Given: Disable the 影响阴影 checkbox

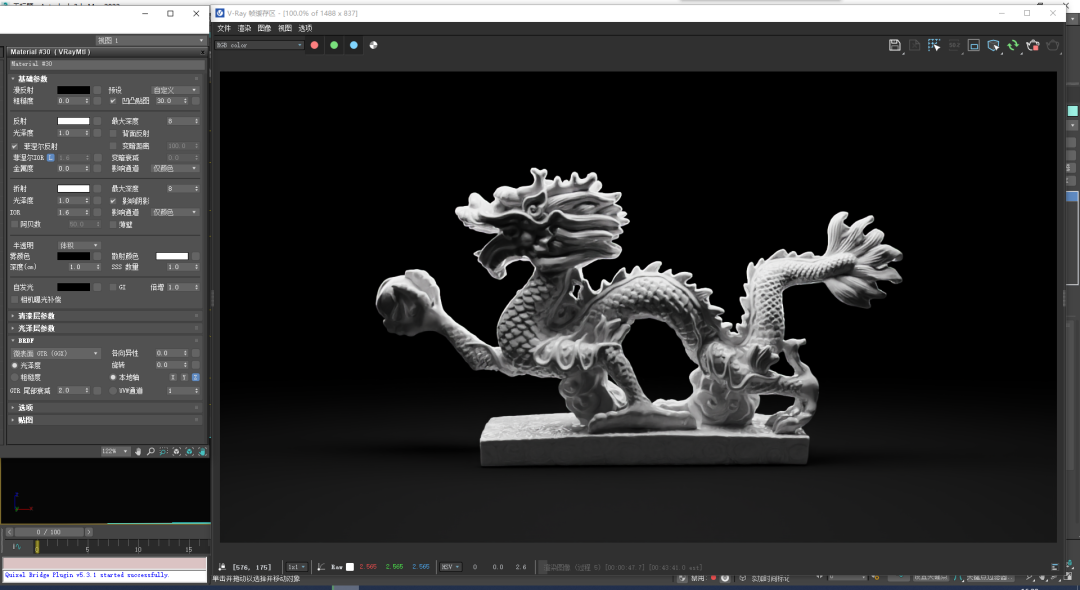Looking at the screenshot, I should pyautogui.click(x=112, y=200).
